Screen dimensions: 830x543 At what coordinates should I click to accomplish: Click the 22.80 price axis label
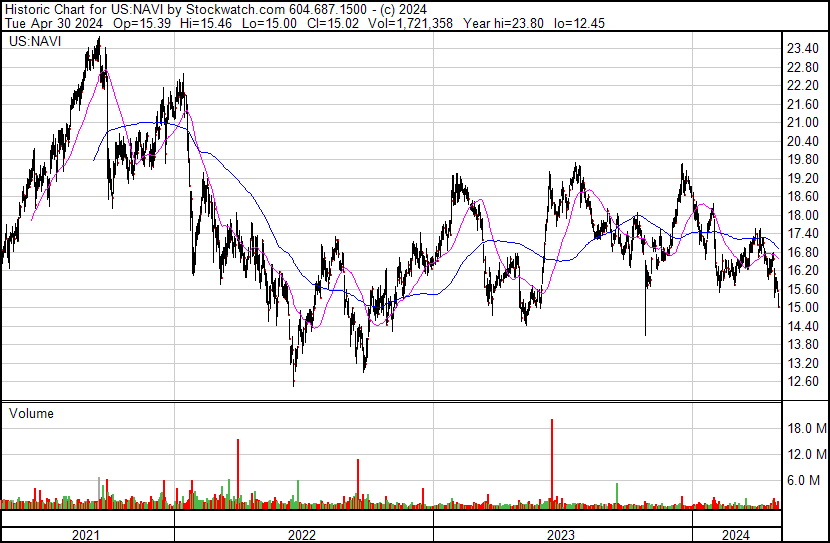803,67
